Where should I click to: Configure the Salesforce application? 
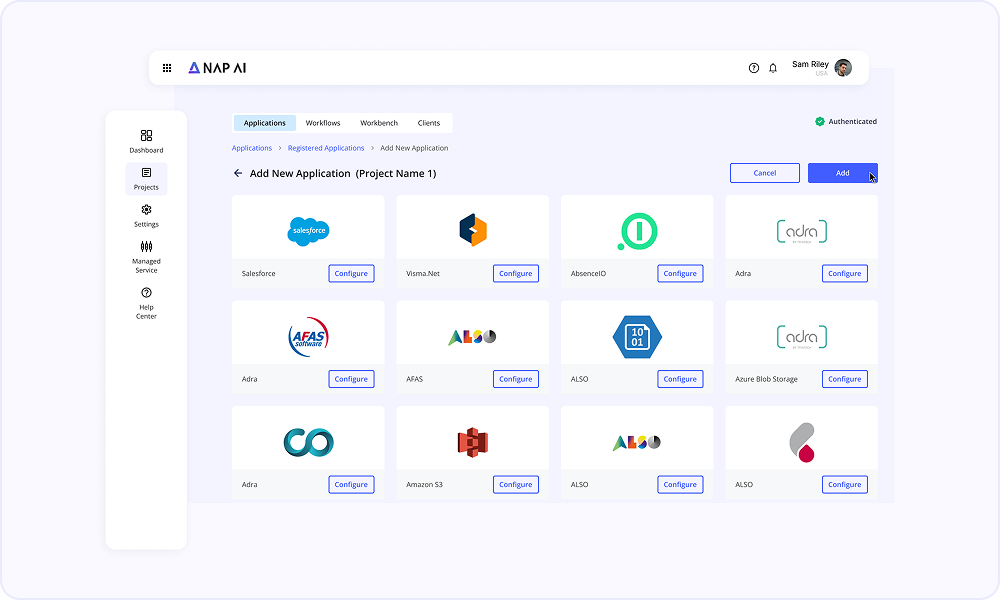[351, 274]
